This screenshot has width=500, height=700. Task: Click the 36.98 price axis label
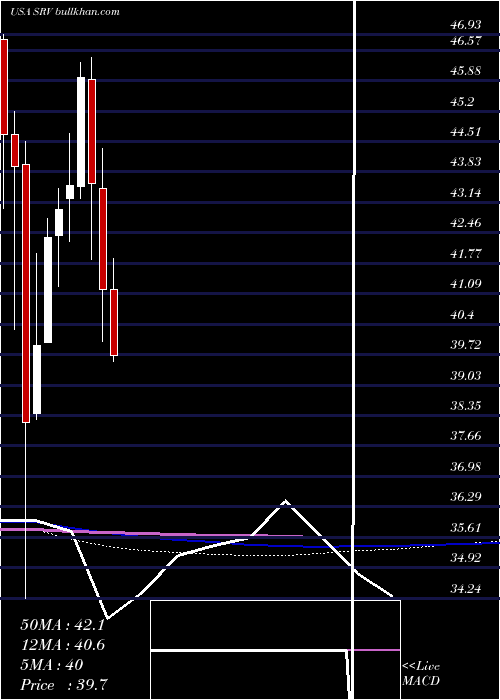[465, 467]
